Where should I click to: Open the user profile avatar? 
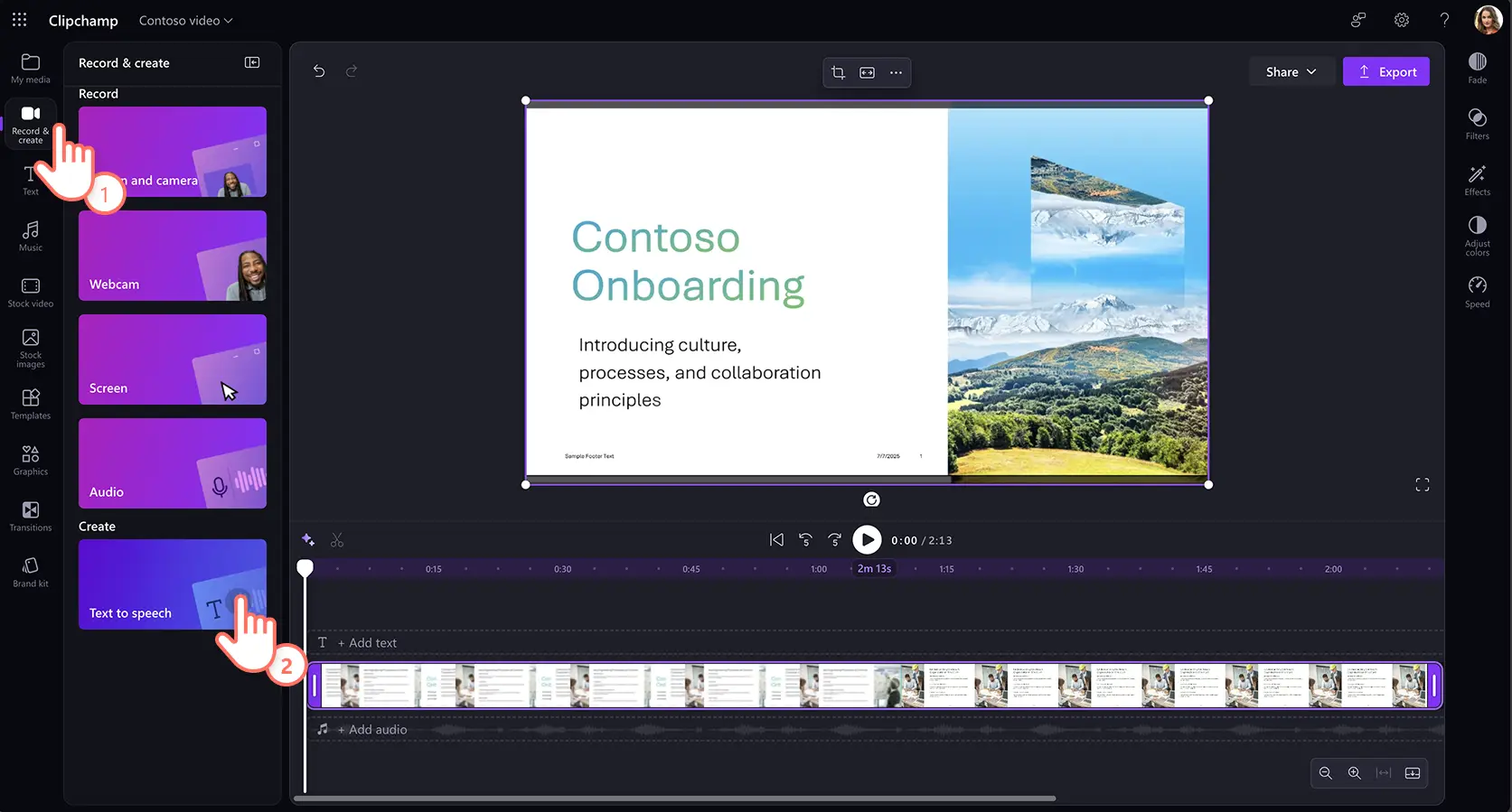1488,19
